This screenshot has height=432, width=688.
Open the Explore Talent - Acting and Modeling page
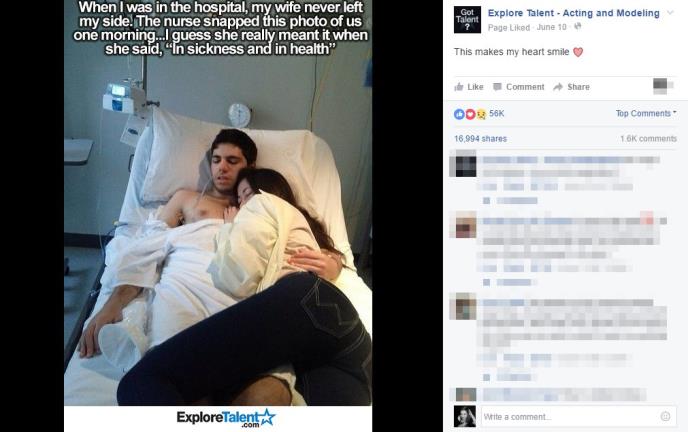pos(573,13)
